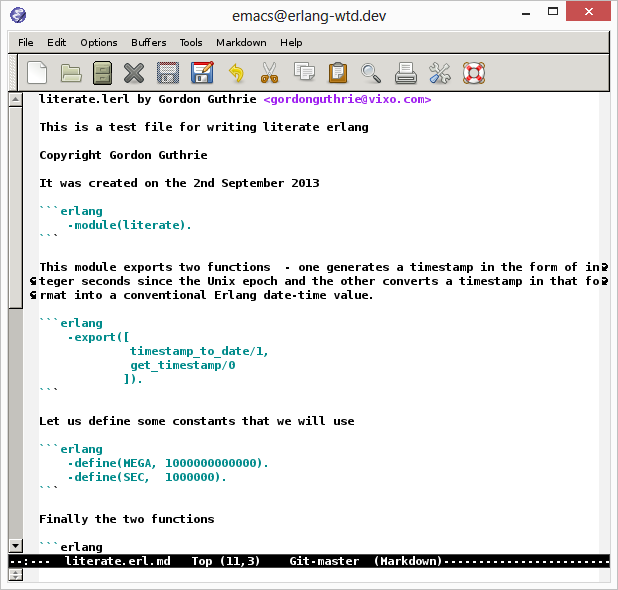Click the gordonguthrie@vixo.com email link

(x=347, y=99)
